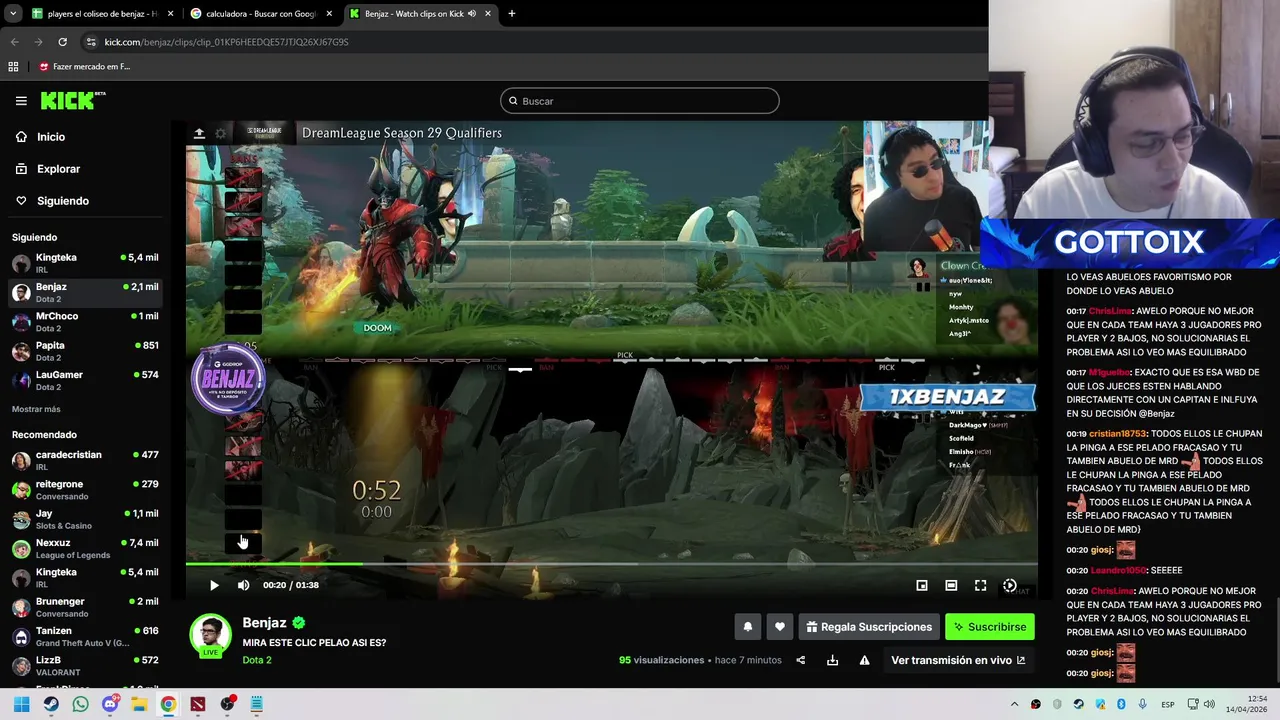
Task: Click the green Suscribirse button
Action: pos(990,627)
